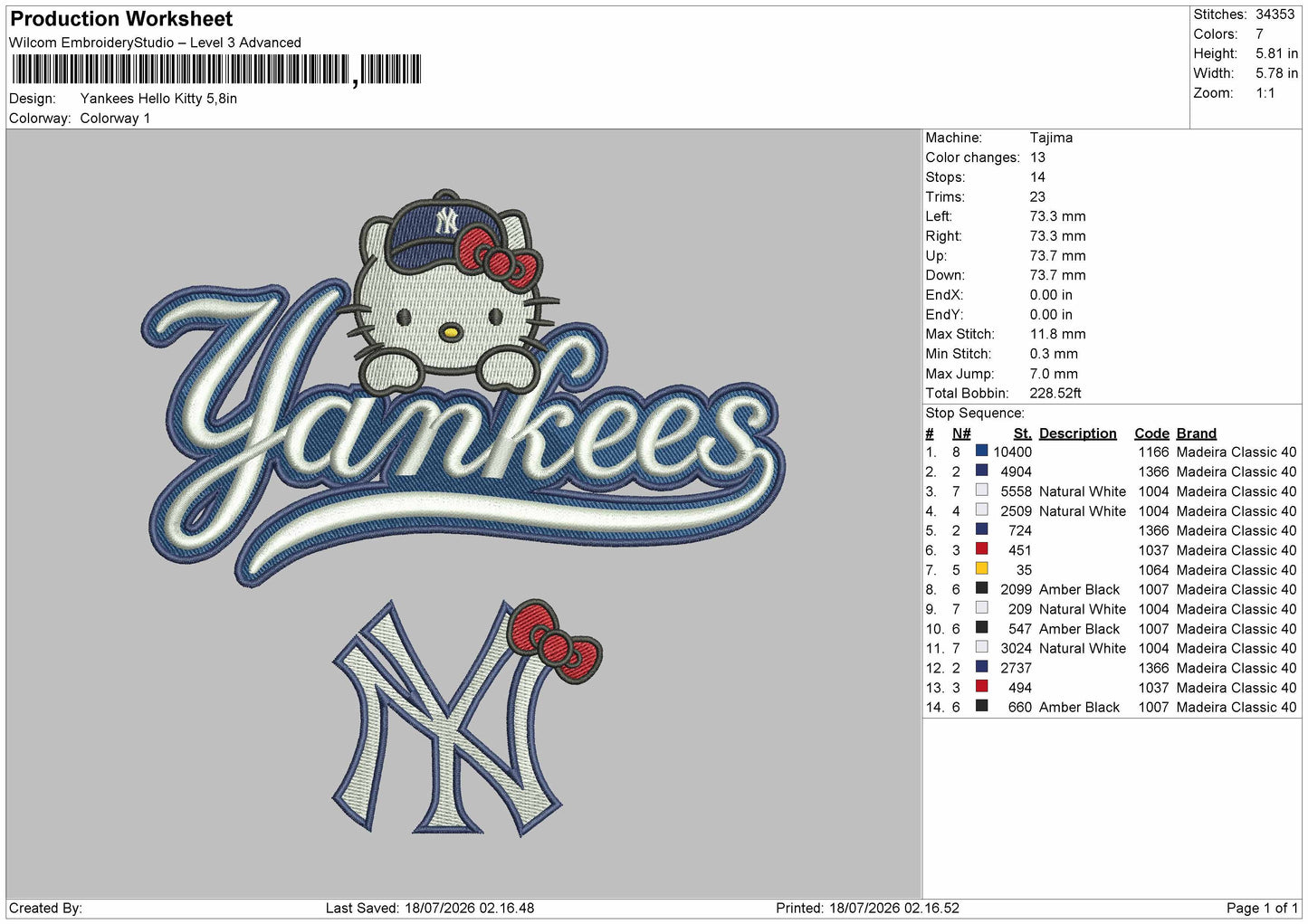Image resolution: width=1308 pixels, height=924 pixels.
Task: Click 'Amber Black' in row 8
Action: pos(1079,590)
